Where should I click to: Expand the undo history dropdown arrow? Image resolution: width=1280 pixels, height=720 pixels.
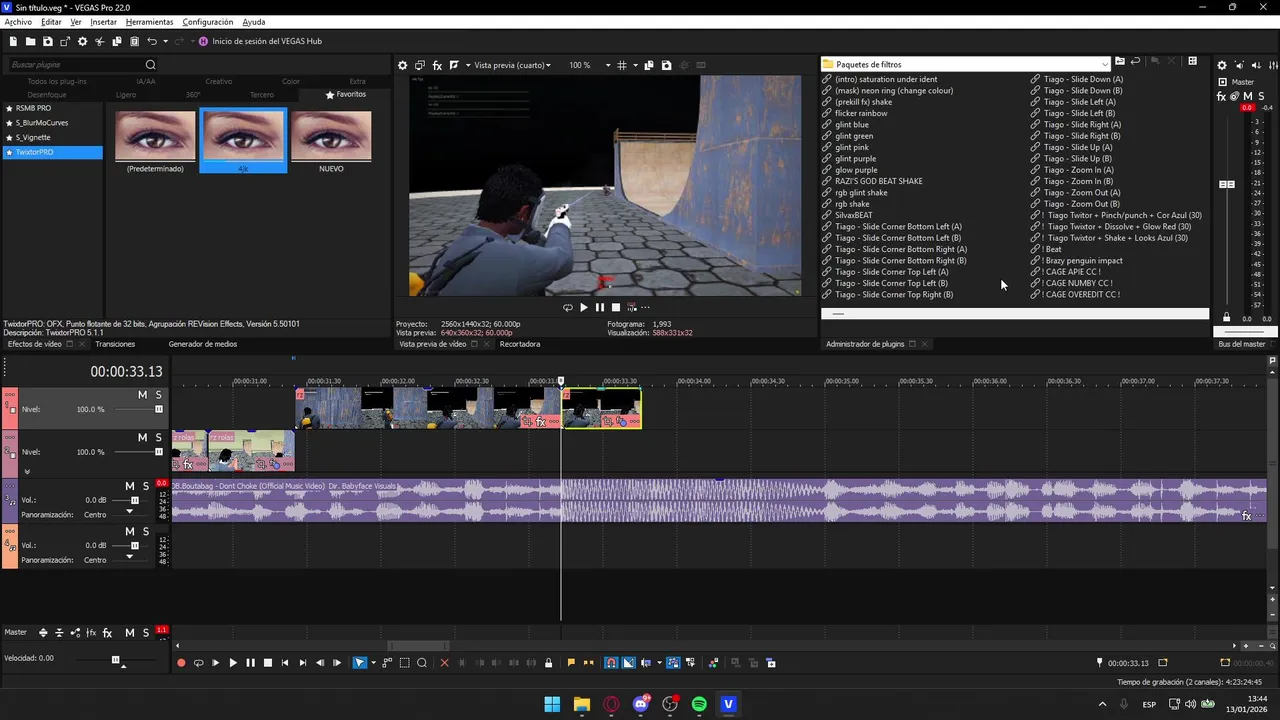pos(164,41)
